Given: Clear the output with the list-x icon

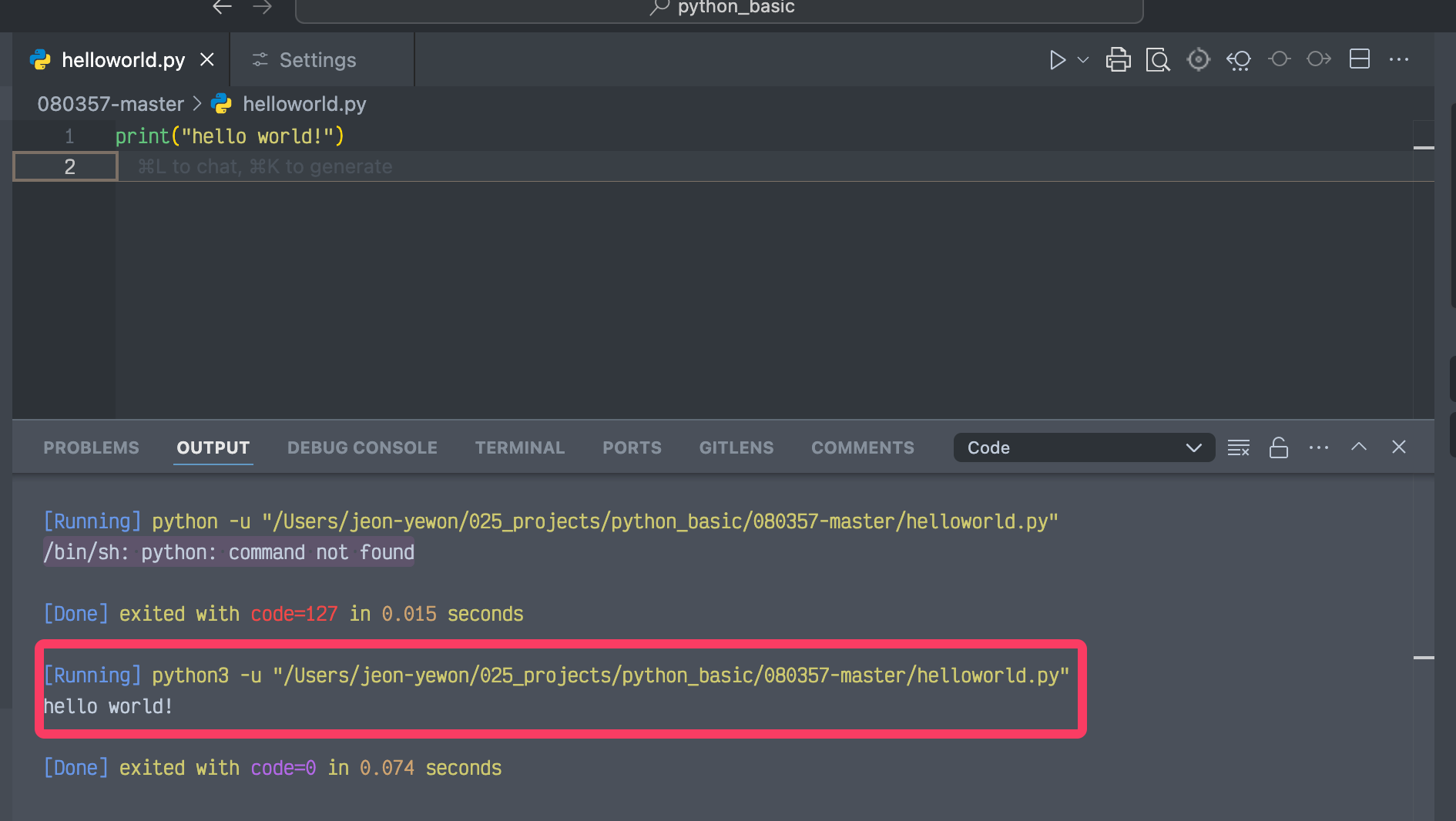Looking at the screenshot, I should 1238,447.
